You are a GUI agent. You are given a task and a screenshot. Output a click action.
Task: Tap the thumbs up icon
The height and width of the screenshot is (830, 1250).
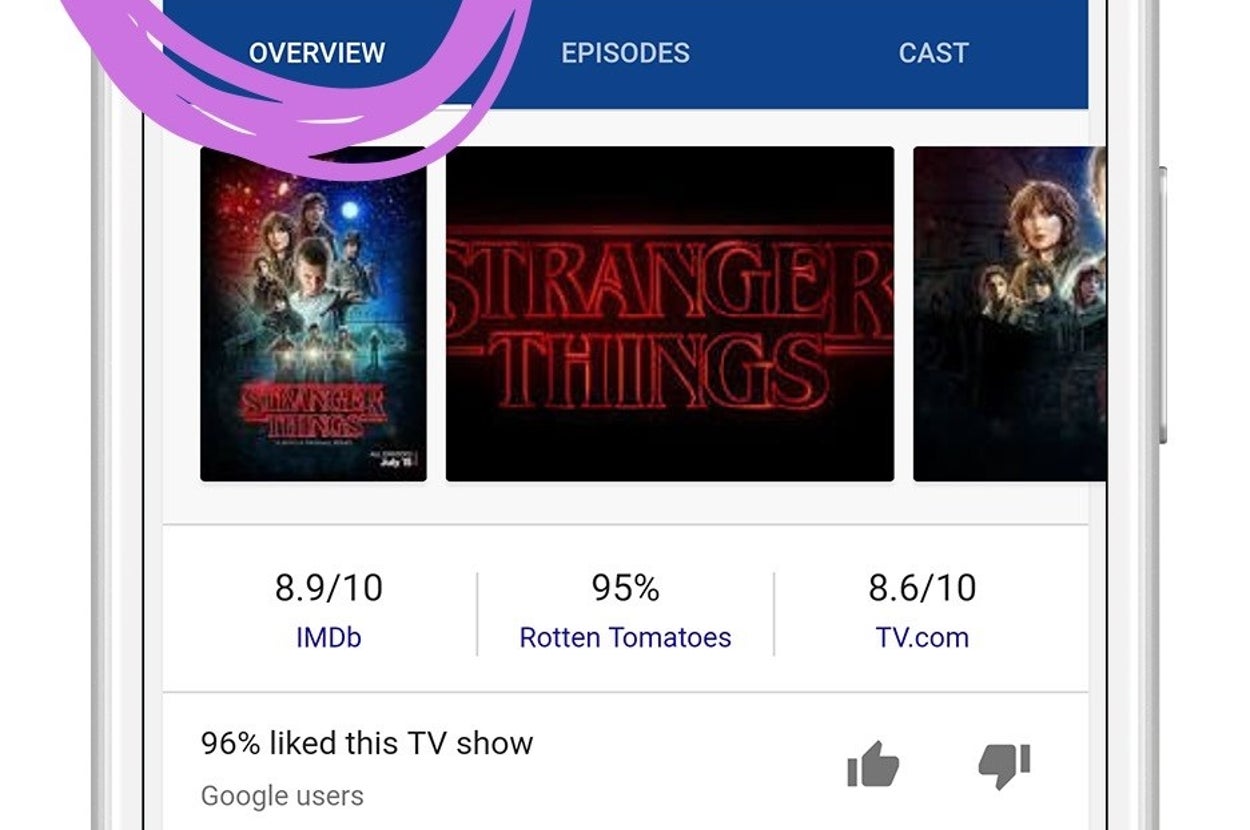point(873,765)
